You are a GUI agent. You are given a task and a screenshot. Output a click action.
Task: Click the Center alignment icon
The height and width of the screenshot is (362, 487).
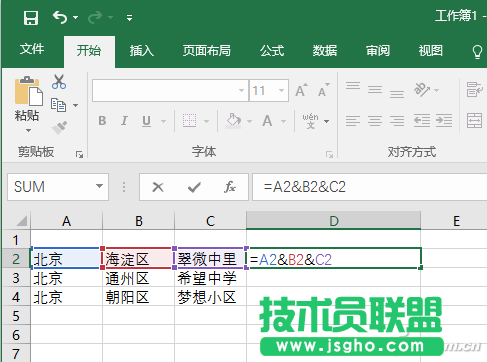point(375,121)
